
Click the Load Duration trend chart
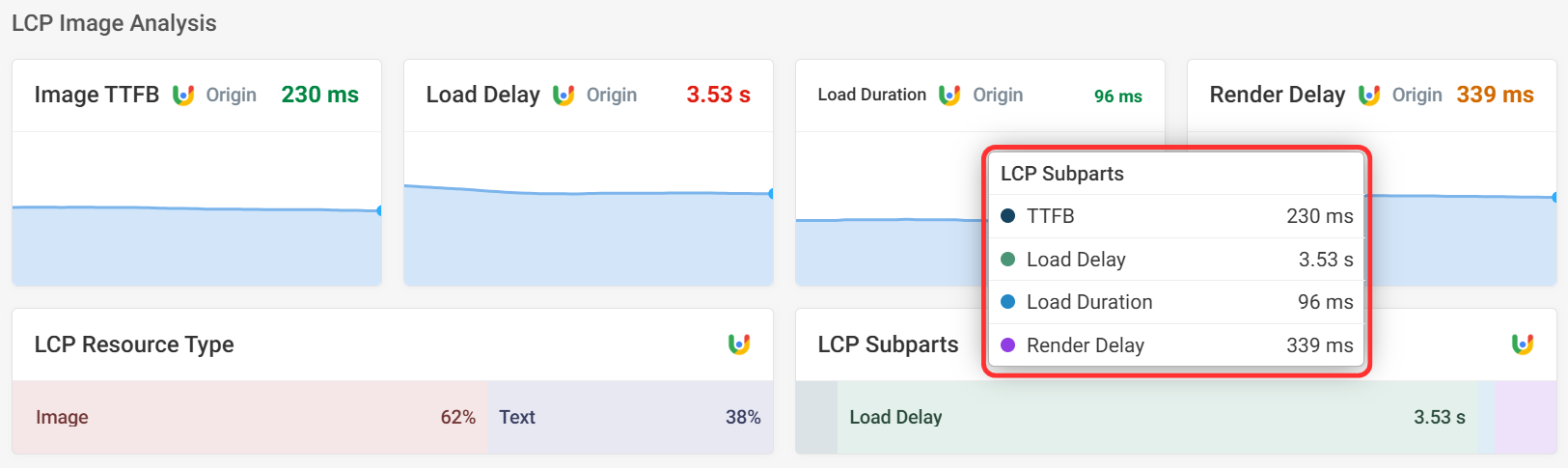point(888,208)
